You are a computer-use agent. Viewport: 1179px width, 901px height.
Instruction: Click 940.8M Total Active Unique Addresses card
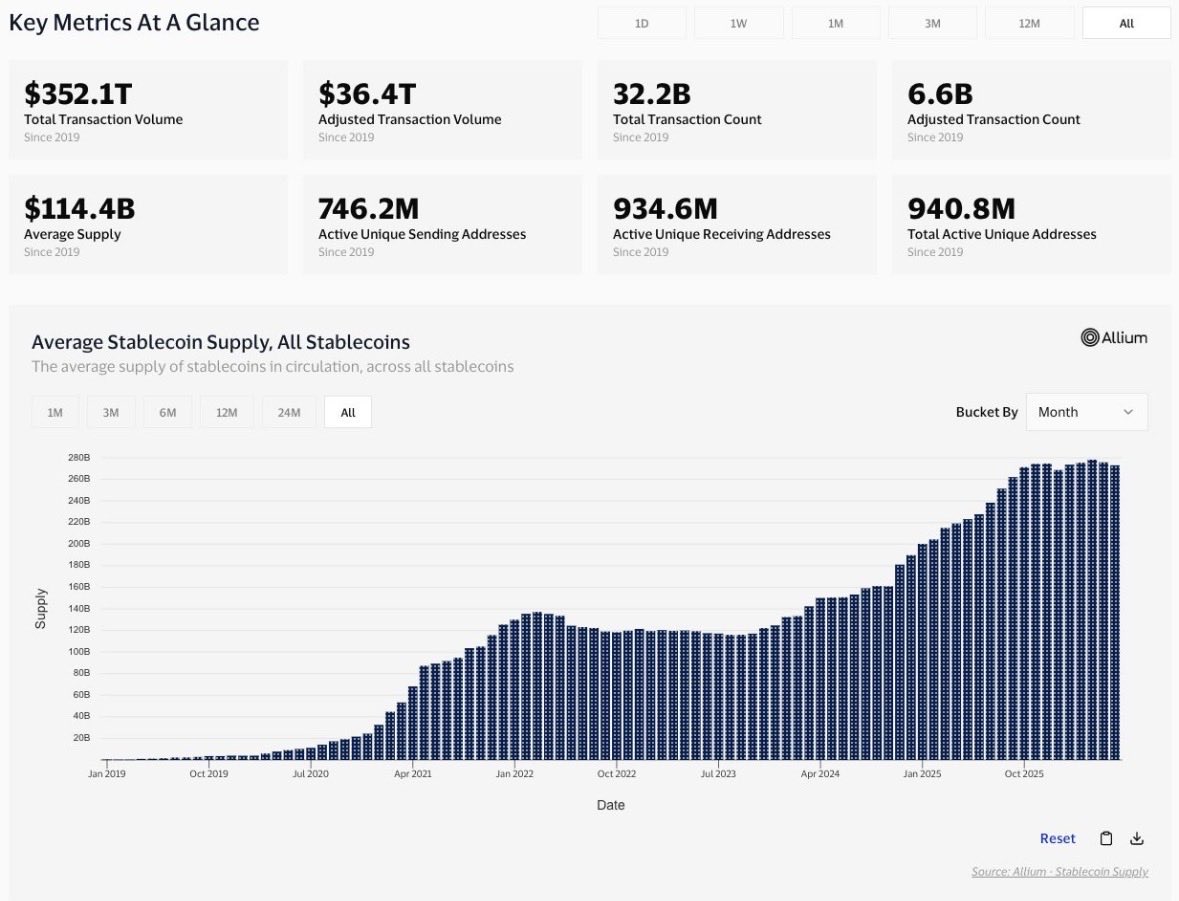(1031, 224)
